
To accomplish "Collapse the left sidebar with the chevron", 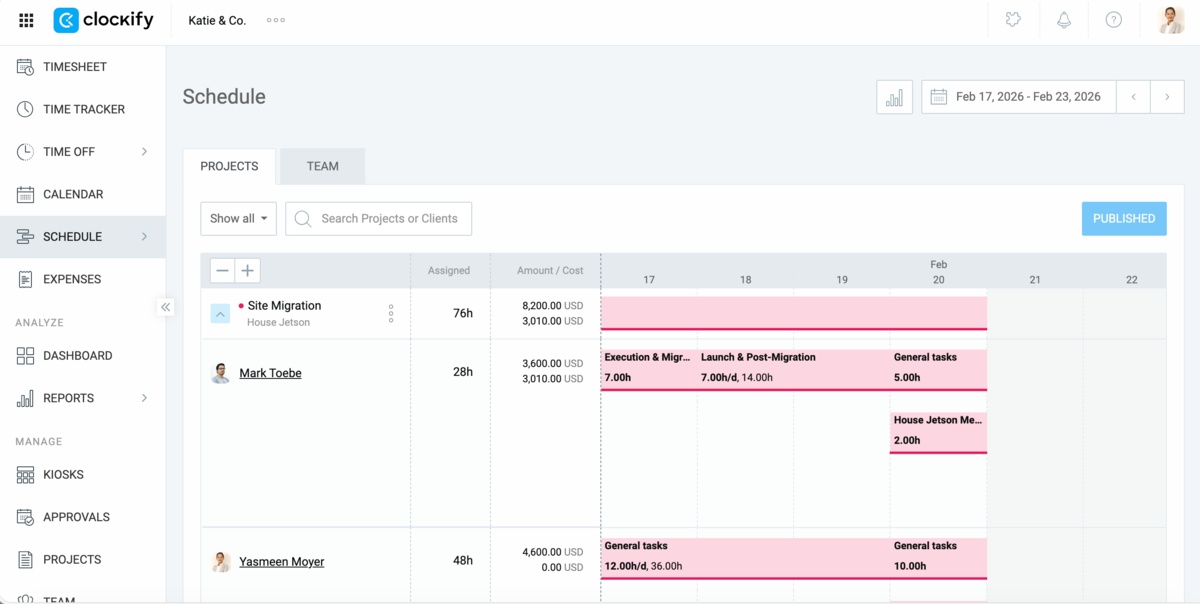I will click(x=165, y=307).
